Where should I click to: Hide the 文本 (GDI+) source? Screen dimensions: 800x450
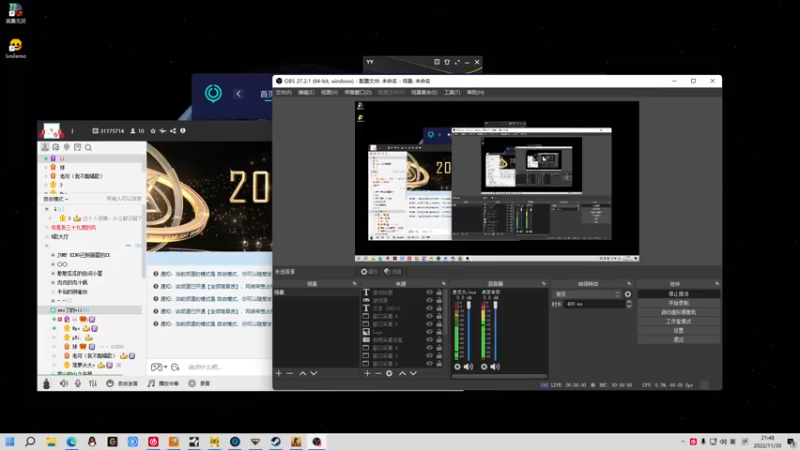point(429,308)
